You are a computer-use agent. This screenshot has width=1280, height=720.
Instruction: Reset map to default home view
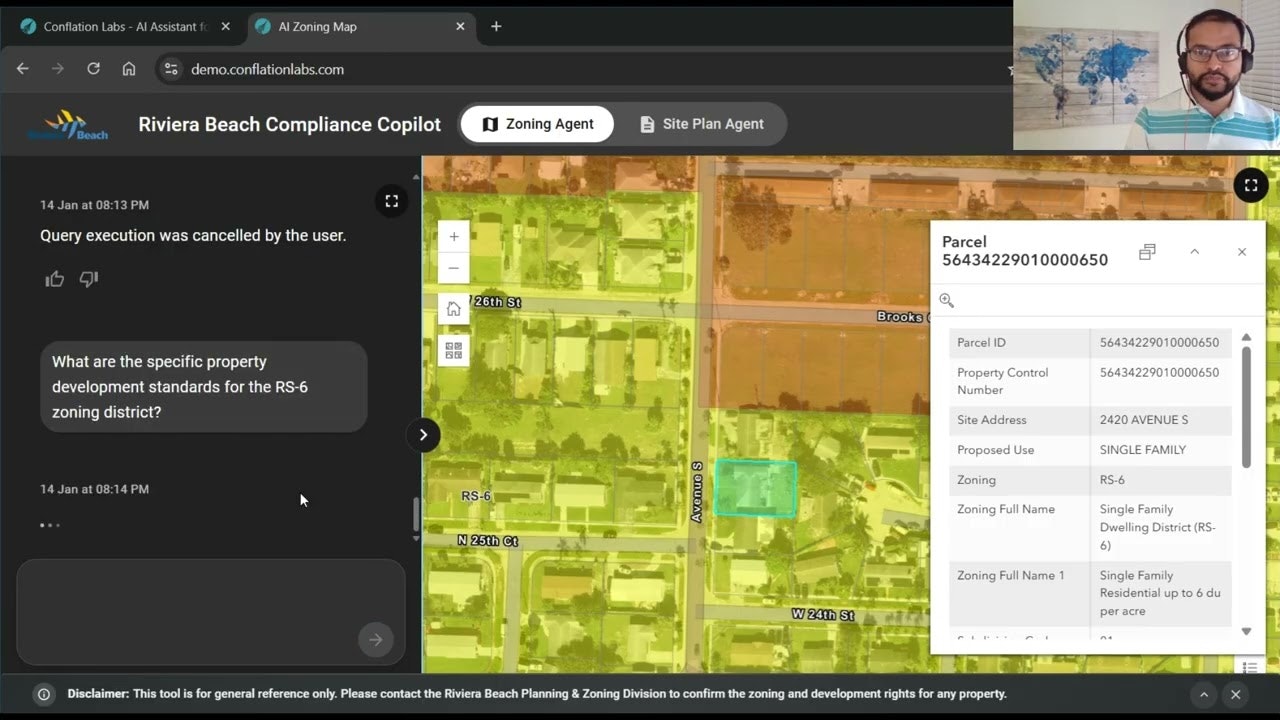pyautogui.click(x=454, y=309)
